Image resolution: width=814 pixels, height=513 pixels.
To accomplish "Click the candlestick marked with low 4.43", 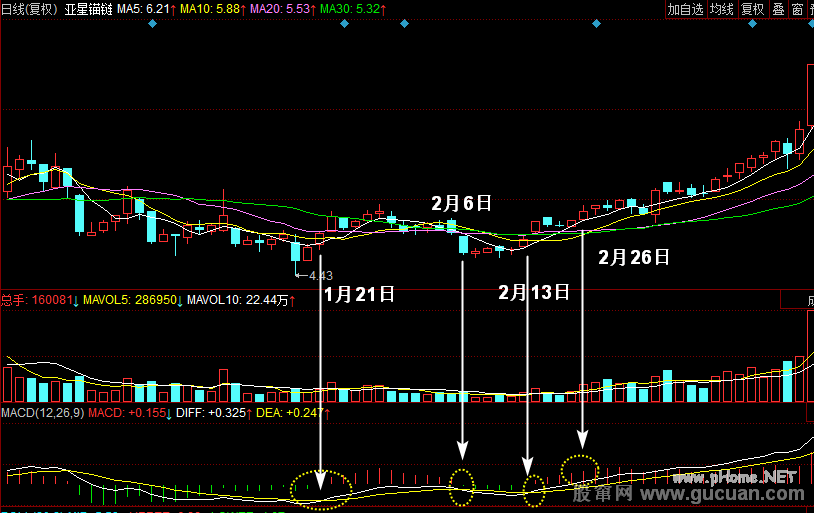I will click(x=295, y=254).
